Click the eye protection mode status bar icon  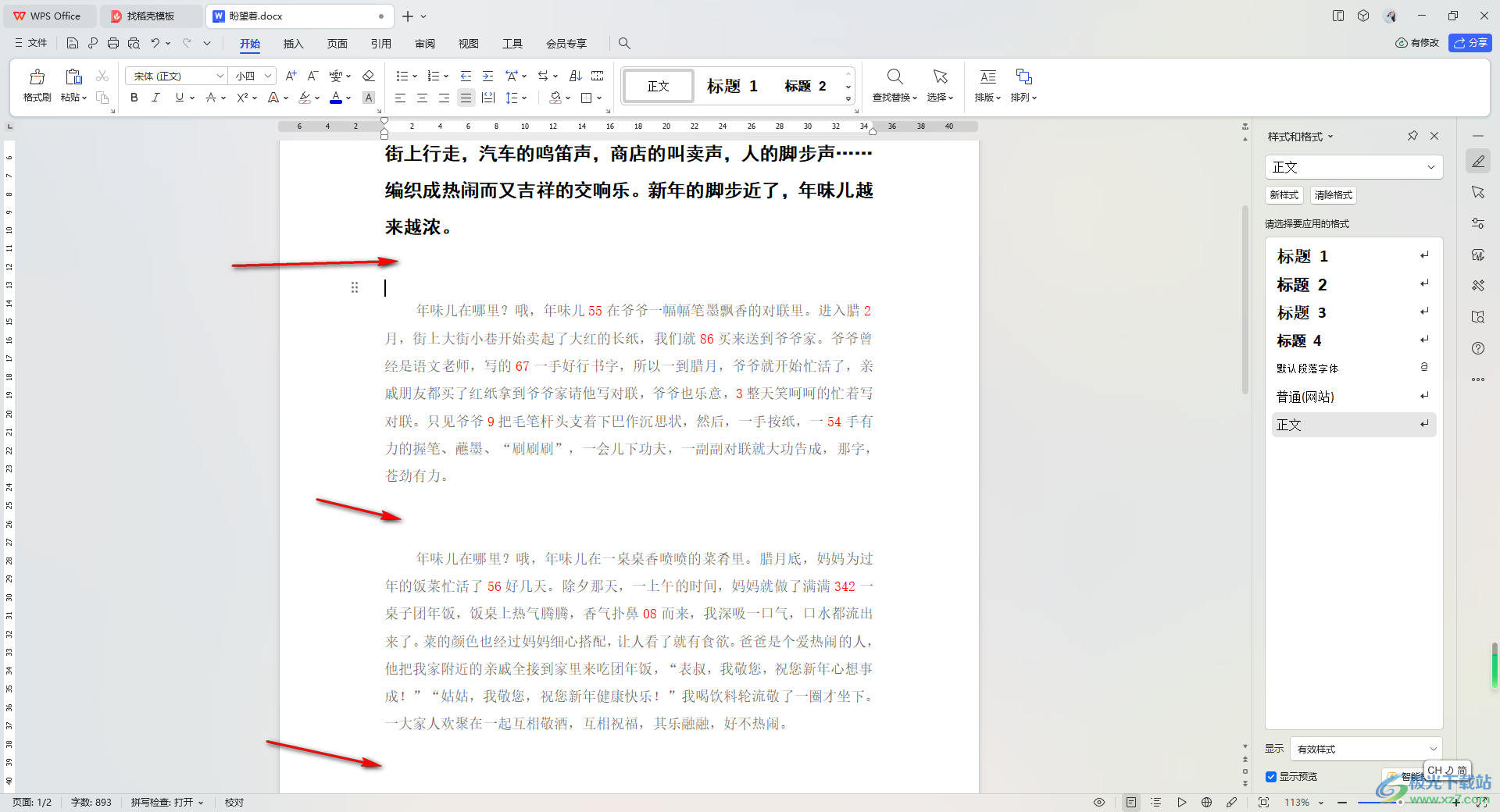(x=1099, y=802)
